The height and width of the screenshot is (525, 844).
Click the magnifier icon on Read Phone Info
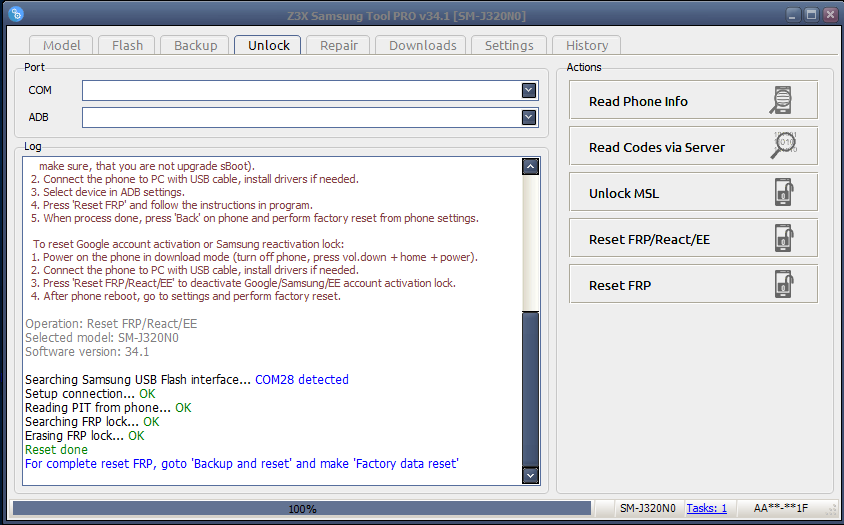pos(781,100)
